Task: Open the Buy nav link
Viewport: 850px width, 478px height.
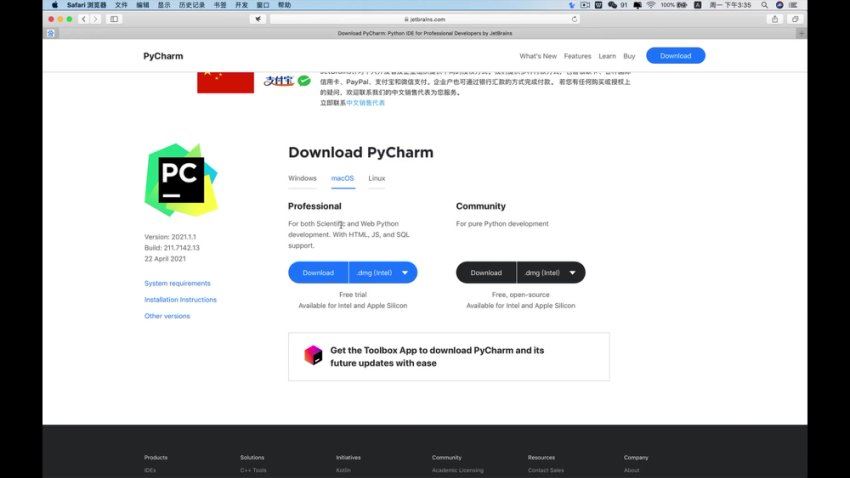Action: [x=629, y=56]
